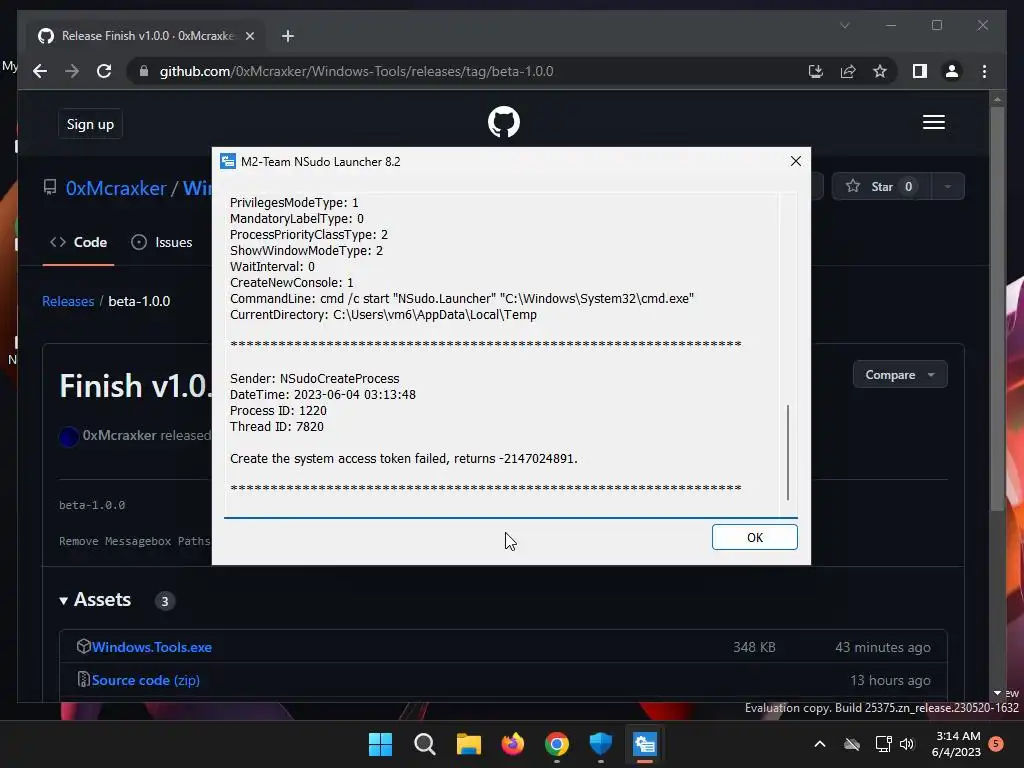Click the 0xMcraxker avatar in release
1024x768 pixels.
(69, 436)
